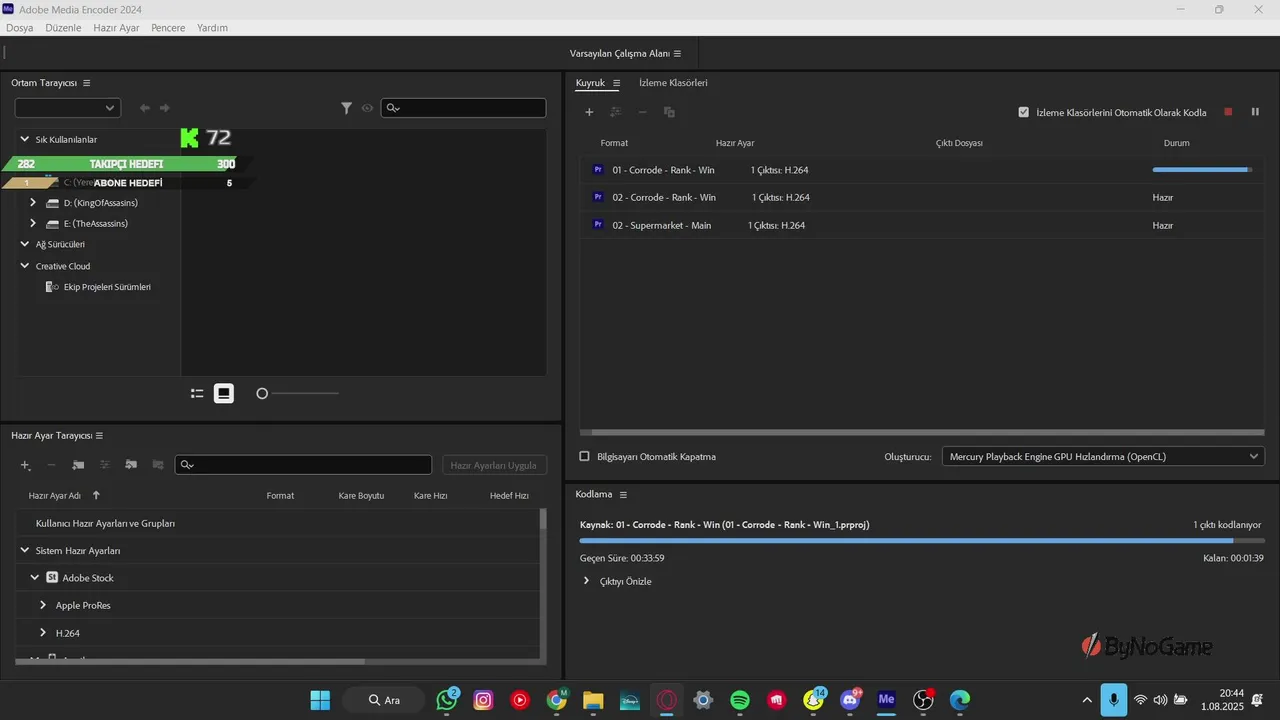Uncheck İzleme Klasörlerini Otomatik Olarak Kodla
1280x720 pixels.
click(x=1023, y=112)
